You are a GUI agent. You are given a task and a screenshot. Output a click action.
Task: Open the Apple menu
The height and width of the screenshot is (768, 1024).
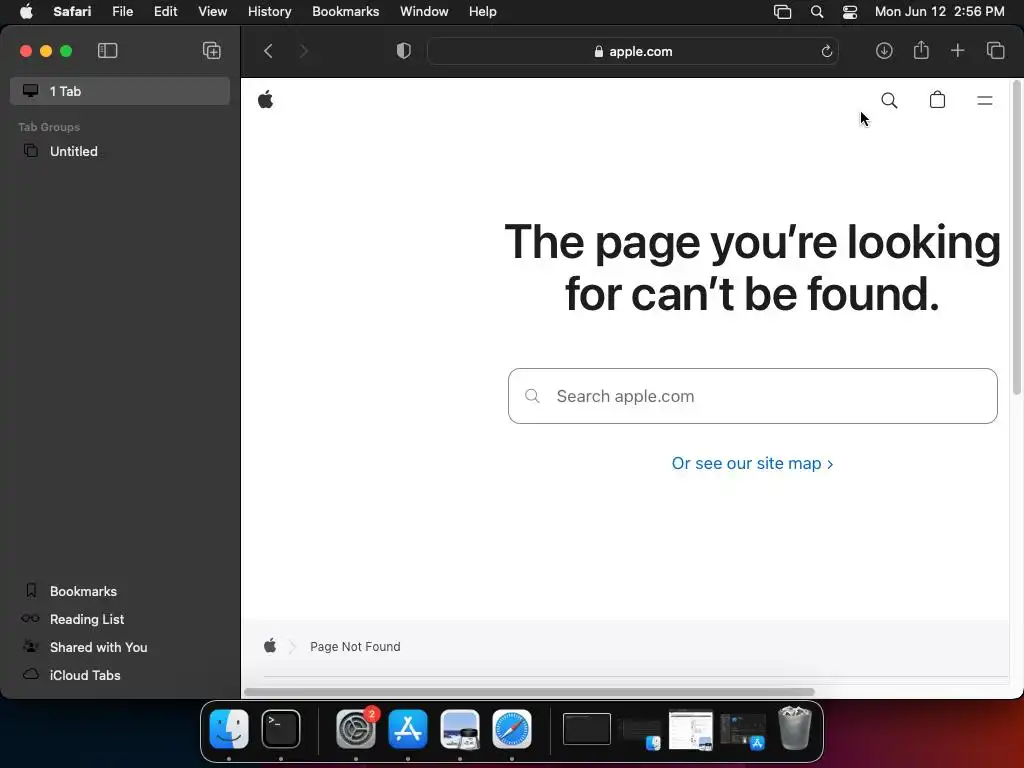point(26,11)
